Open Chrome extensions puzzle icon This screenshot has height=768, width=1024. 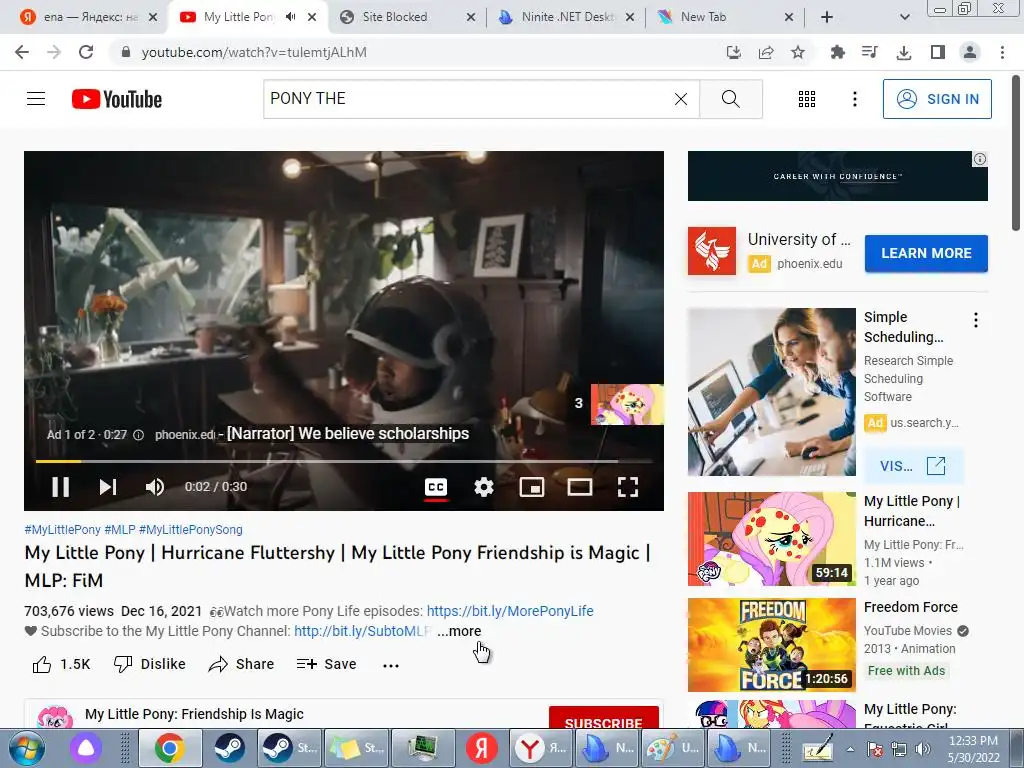(x=837, y=52)
